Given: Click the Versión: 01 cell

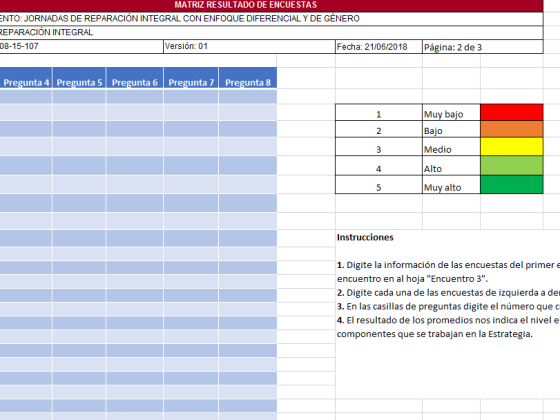Looking at the screenshot, I should click(249, 46).
